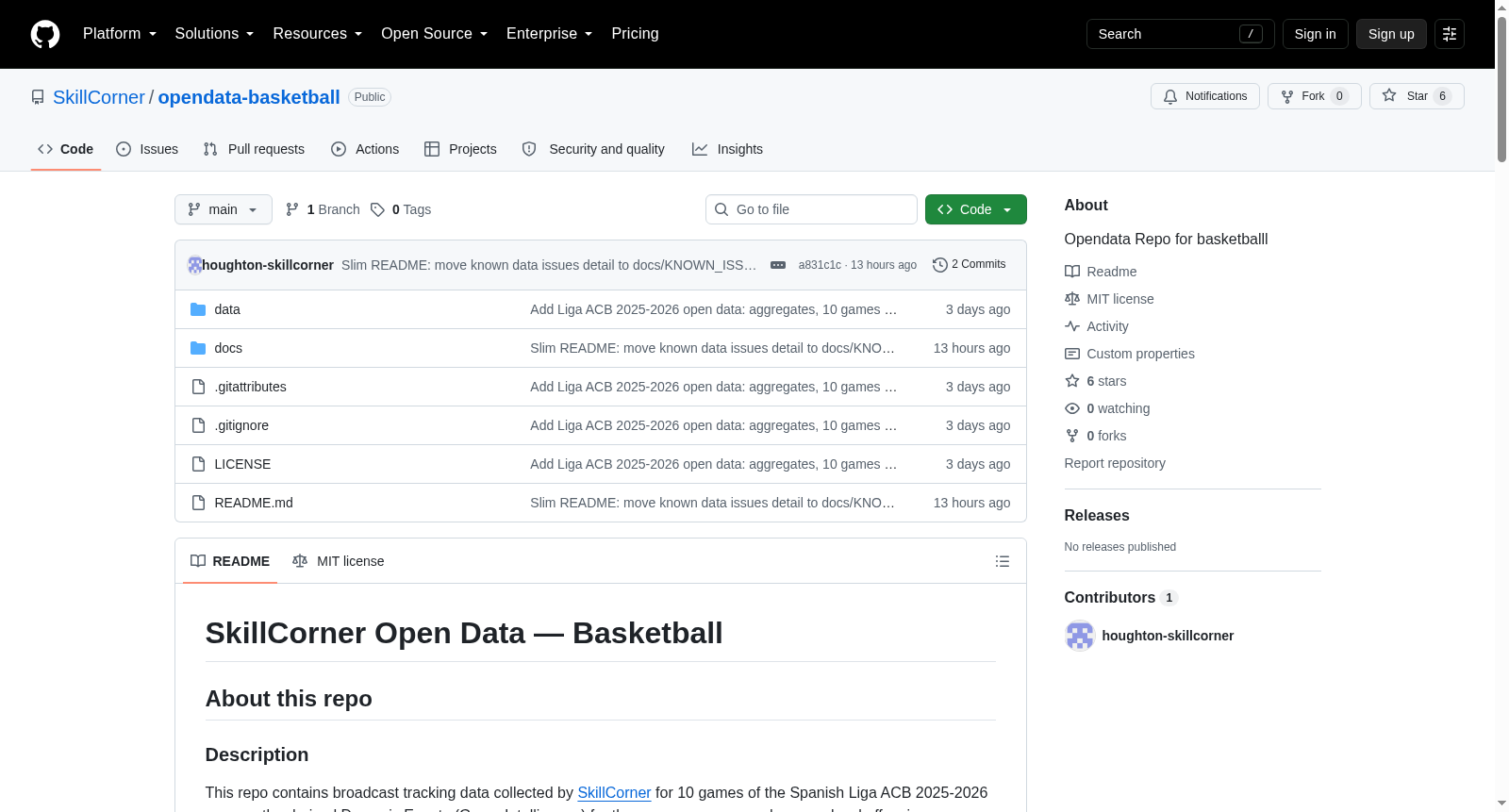Expand the Enterprise menu
The width and height of the screenshot is (1509, 812).
click(x=549, y=34)
